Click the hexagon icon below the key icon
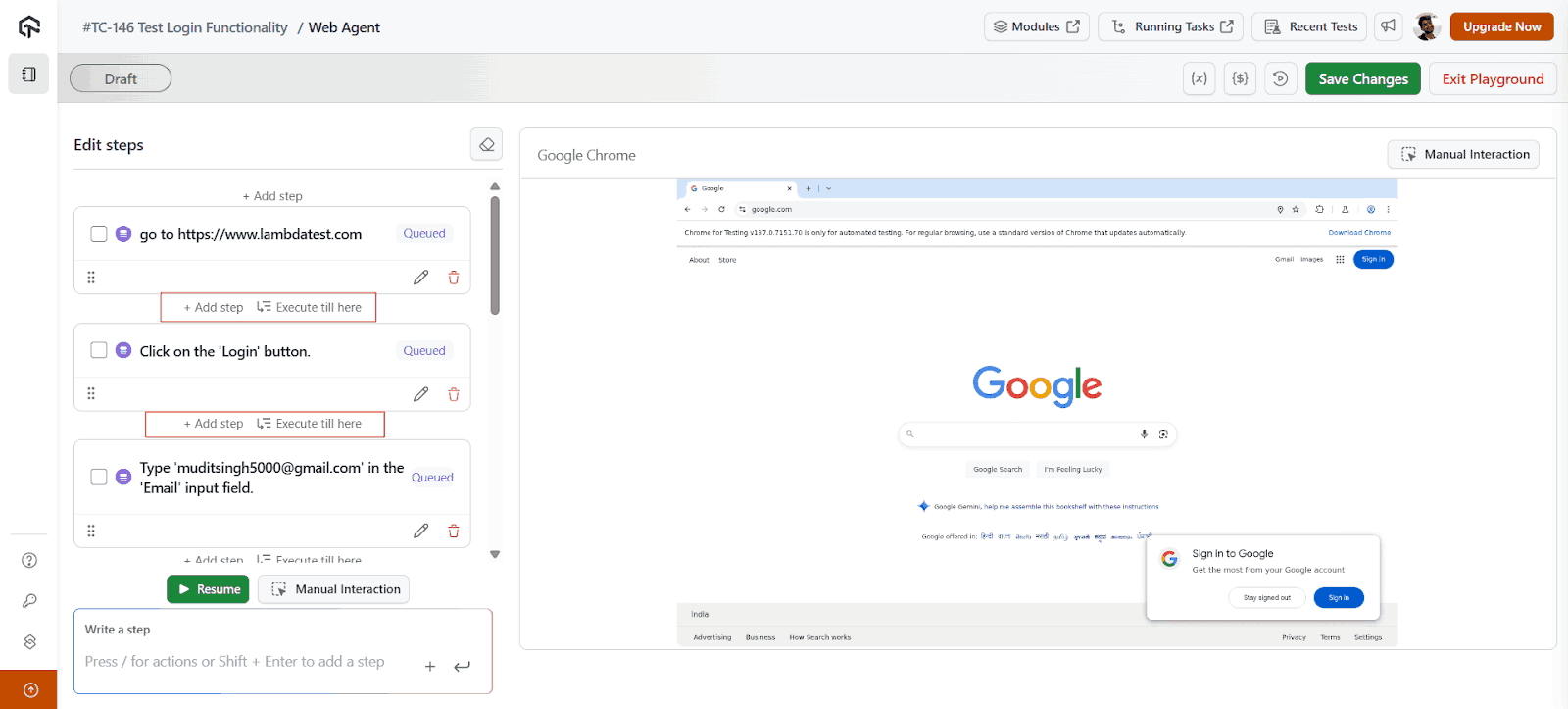 click(x=29, y=641)
